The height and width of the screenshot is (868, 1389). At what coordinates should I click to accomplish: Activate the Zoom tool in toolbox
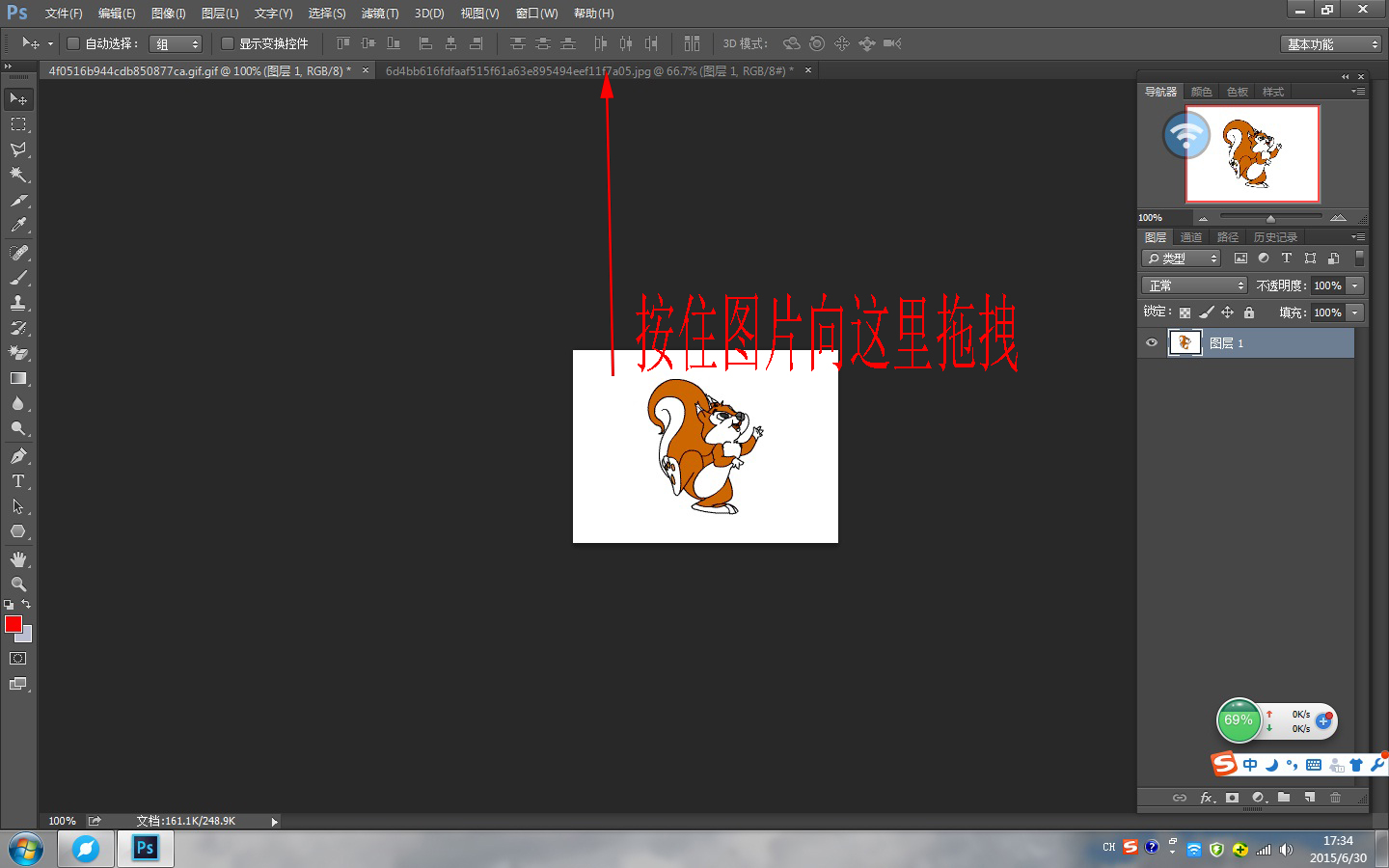[x=18, y=584]
